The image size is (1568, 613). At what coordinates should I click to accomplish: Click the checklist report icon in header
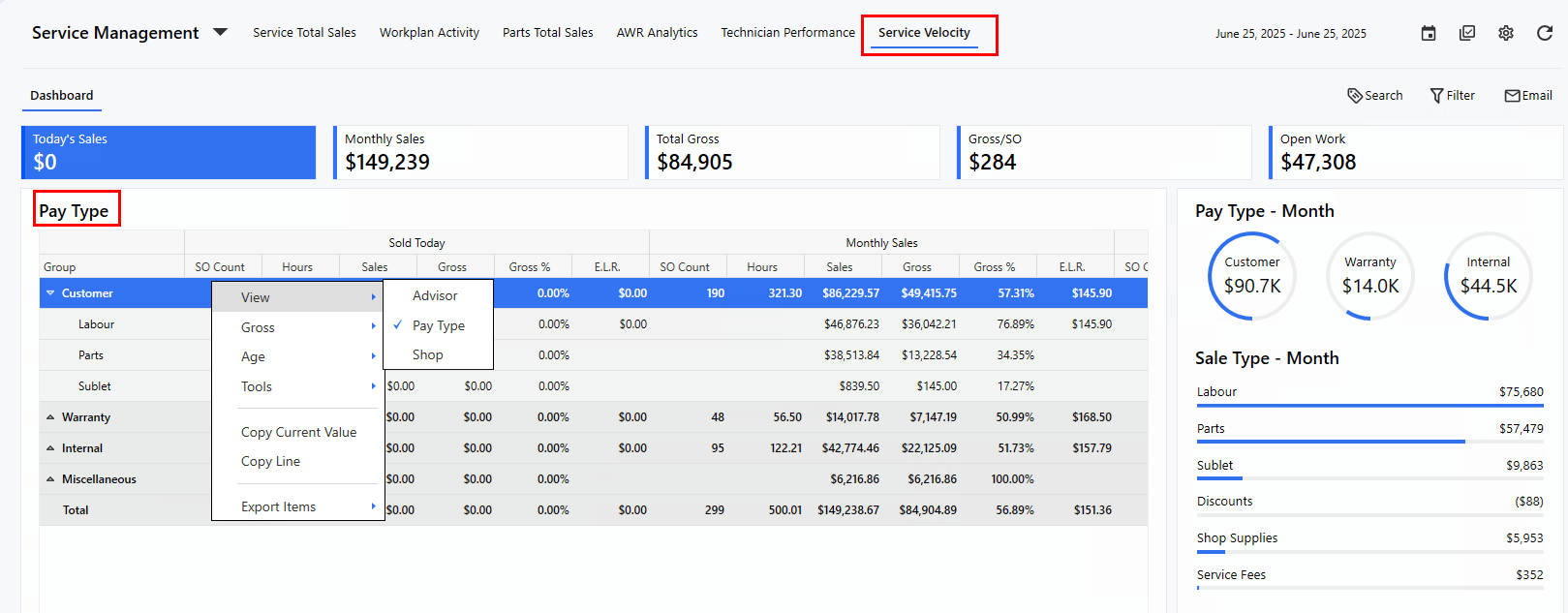pyautogui.click(x=1467, y=34)
